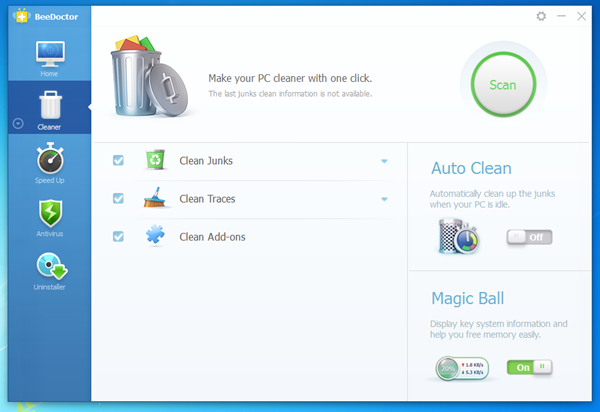Click the Clean Add-ons label
Screen dimensions: 600x412
[x=212, y=237]
